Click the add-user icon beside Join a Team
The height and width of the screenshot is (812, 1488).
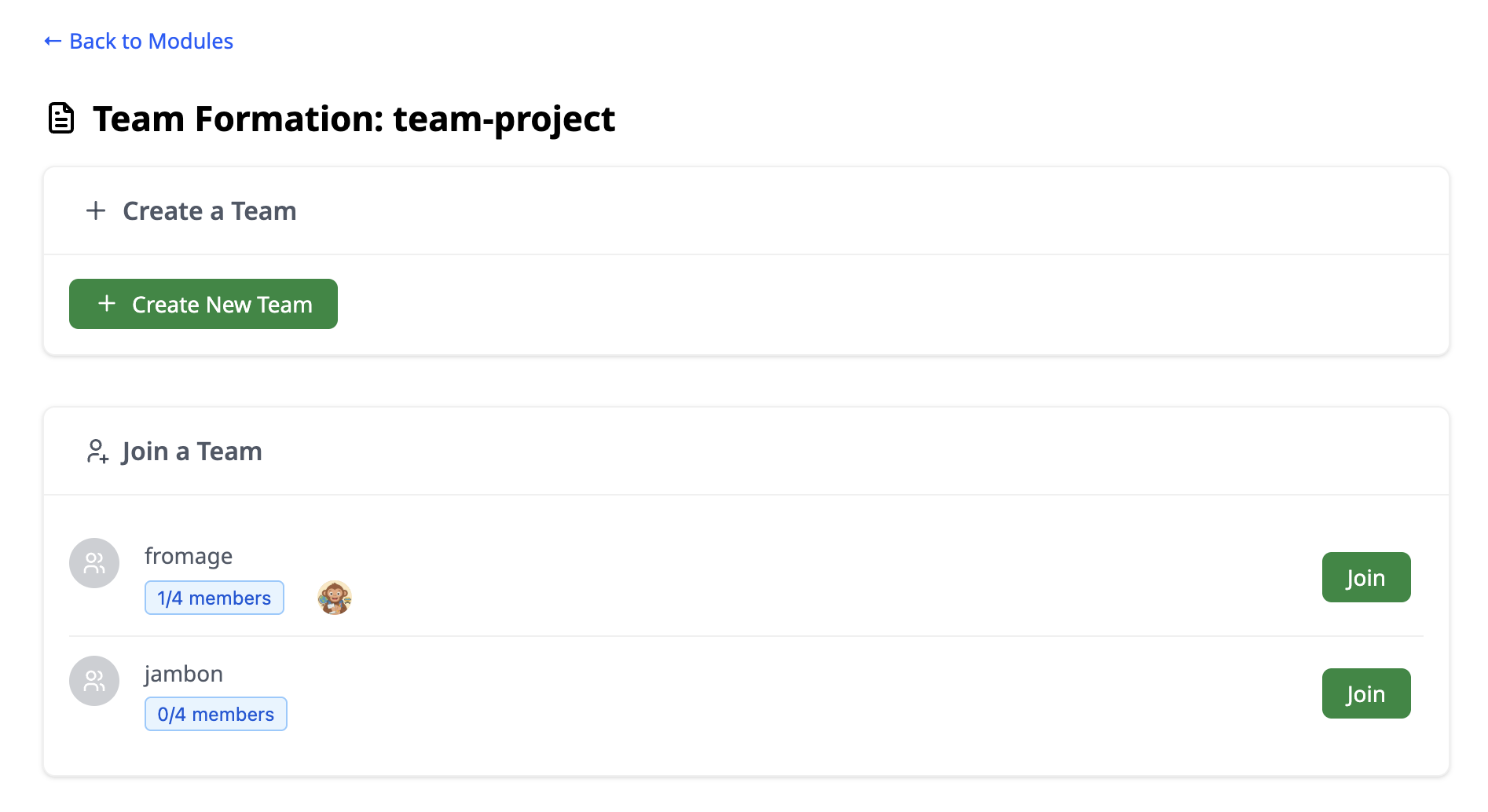[97, 452]
